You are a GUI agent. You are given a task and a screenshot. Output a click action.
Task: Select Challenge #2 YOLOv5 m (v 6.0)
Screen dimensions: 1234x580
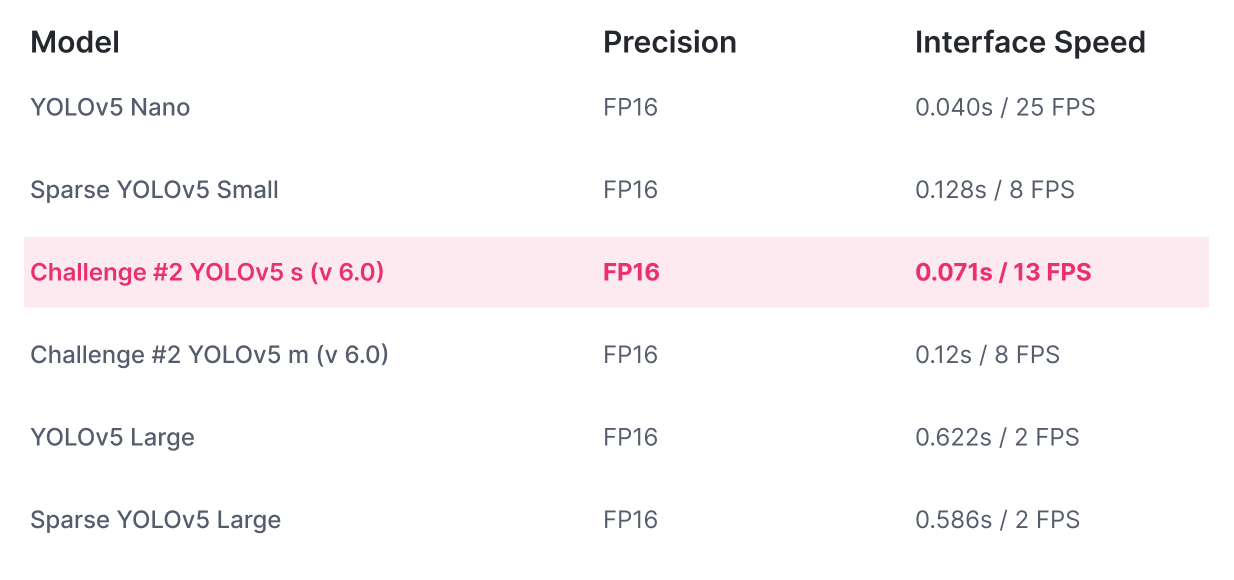209,355
